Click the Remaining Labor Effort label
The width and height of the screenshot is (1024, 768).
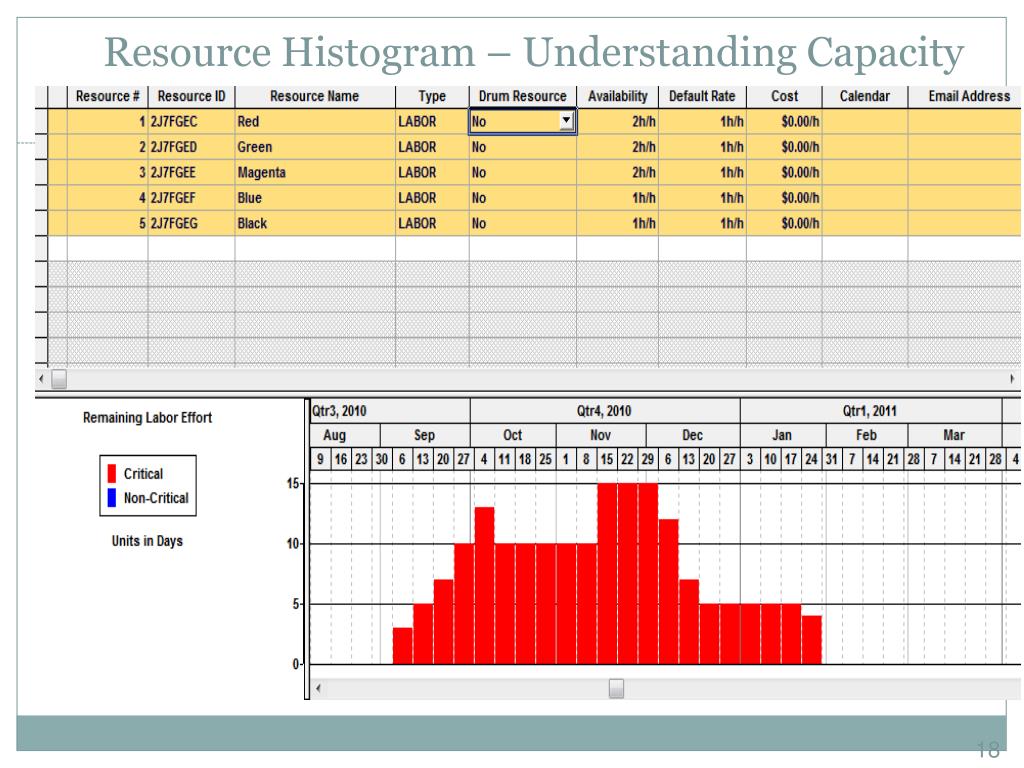click(148, 418)
